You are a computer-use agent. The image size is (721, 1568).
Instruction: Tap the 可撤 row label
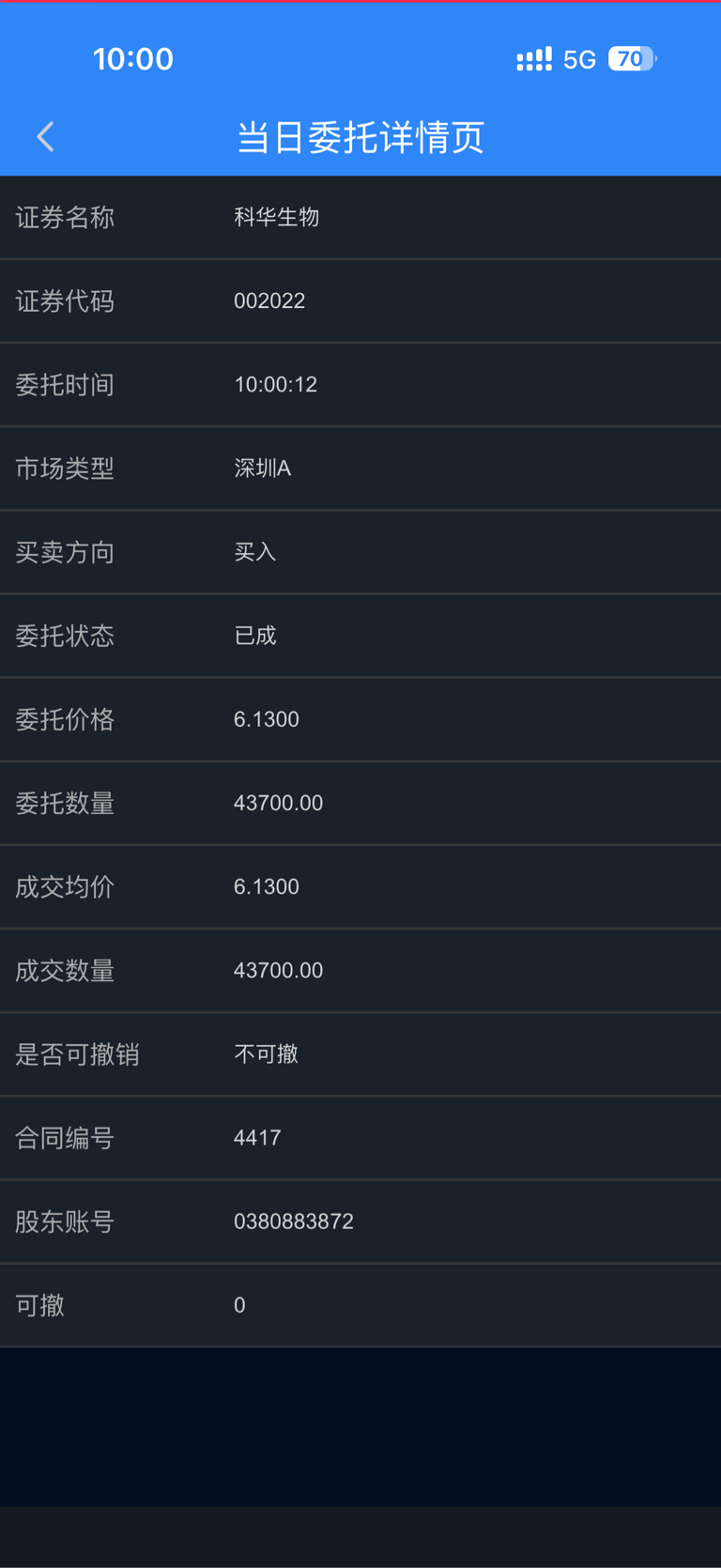tap(39, 1305)
